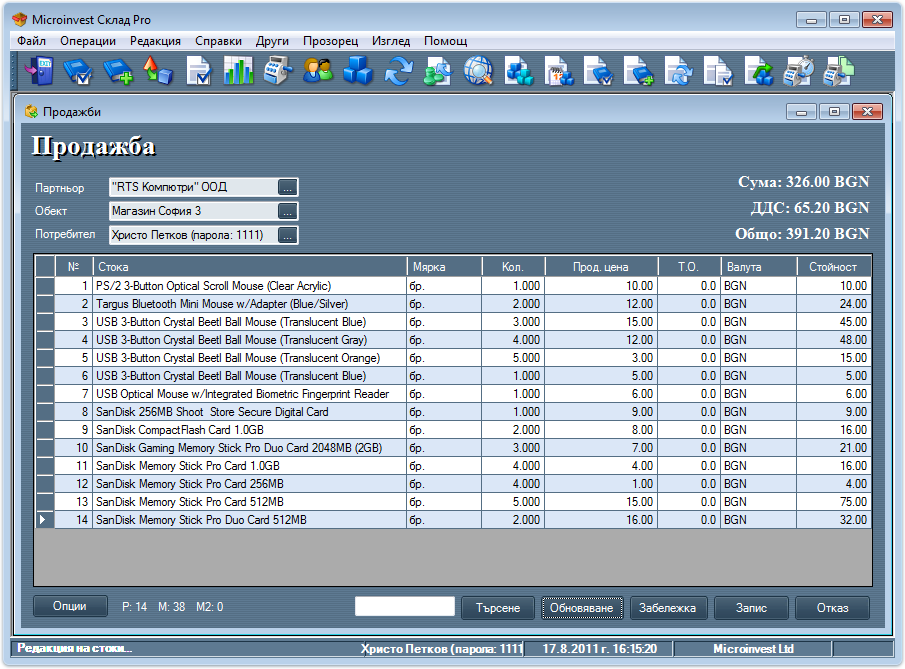
Task: Click the Обновяване button
Action: click(x=582, y=608)
